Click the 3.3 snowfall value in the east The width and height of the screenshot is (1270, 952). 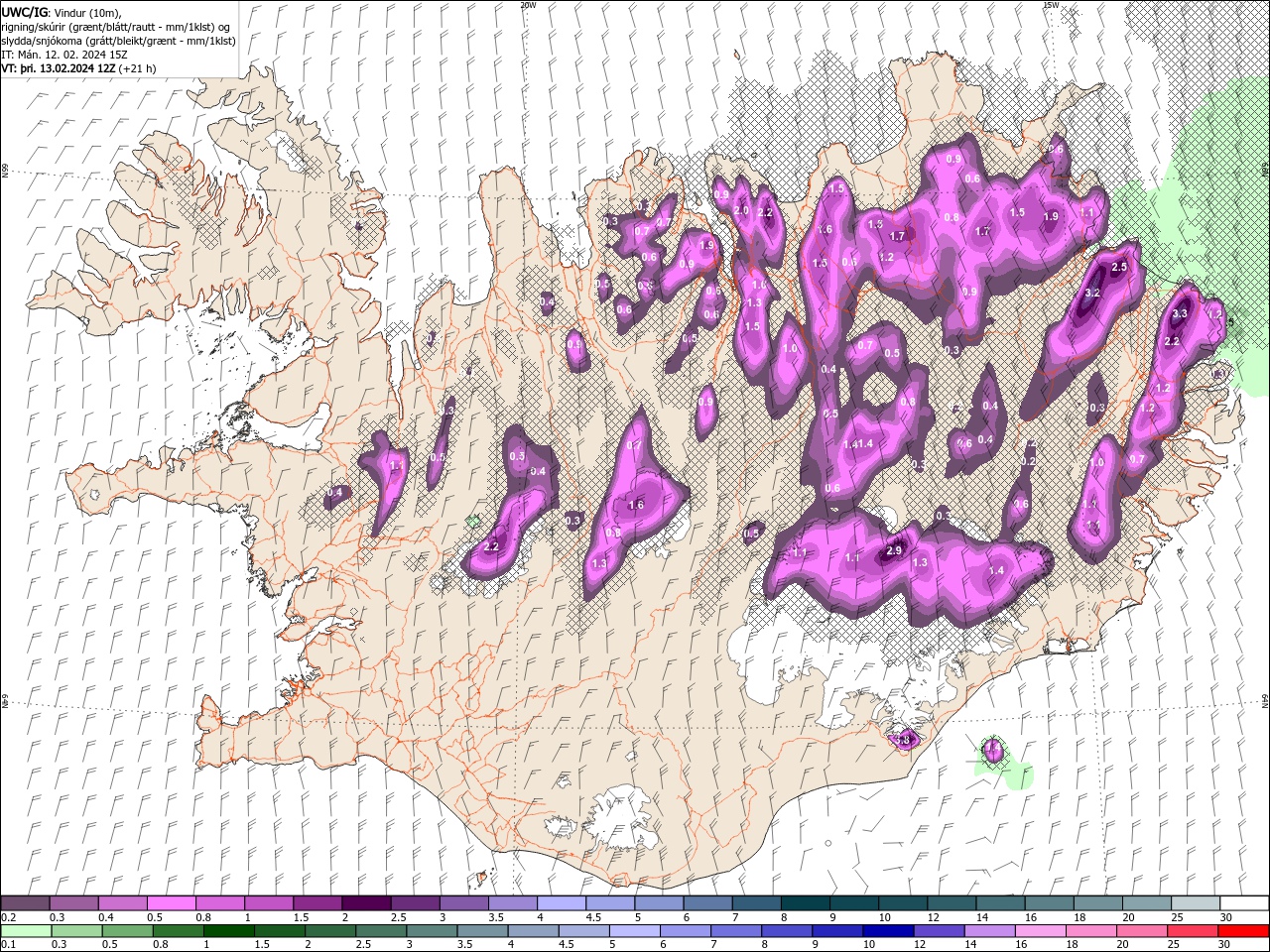coord(1180,313)
